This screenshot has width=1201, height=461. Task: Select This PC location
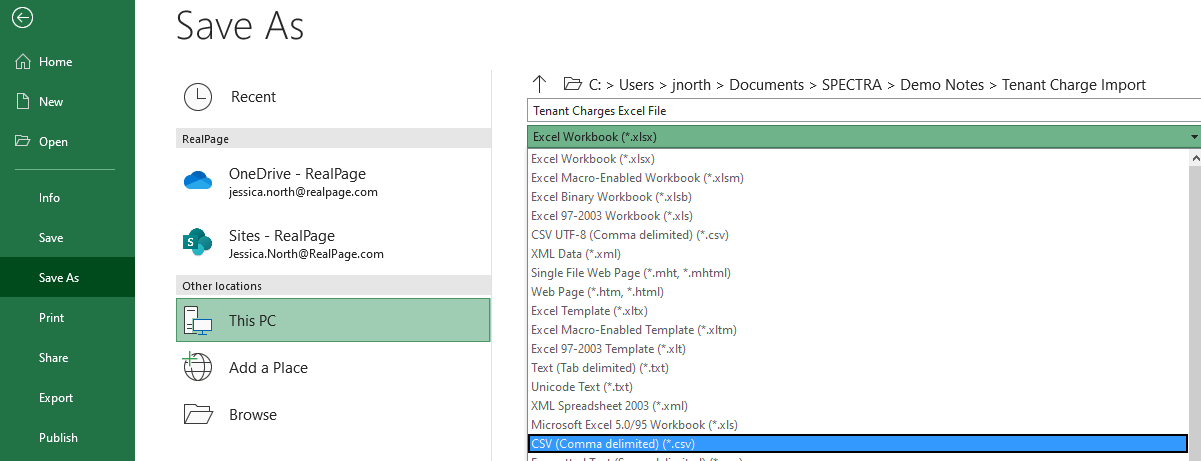point(333,321)
